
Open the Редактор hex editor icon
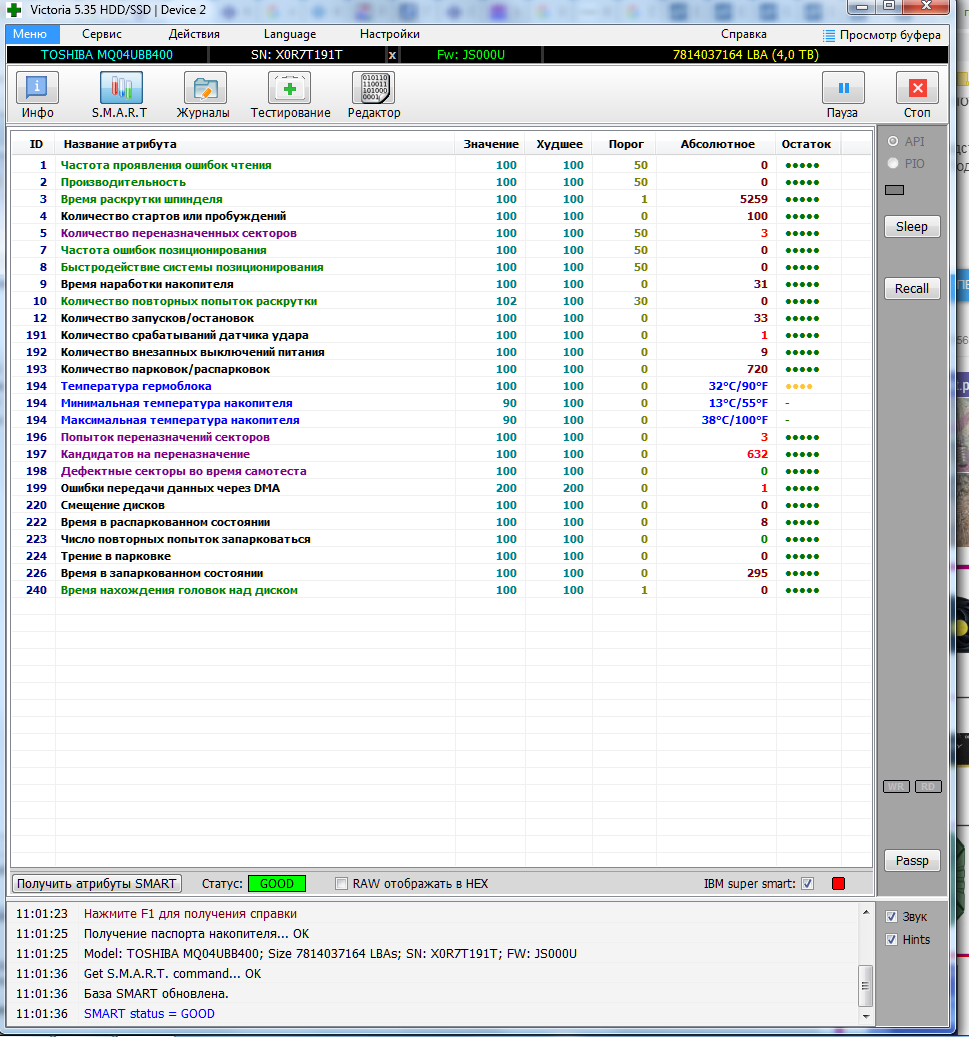tap(374, 89)
